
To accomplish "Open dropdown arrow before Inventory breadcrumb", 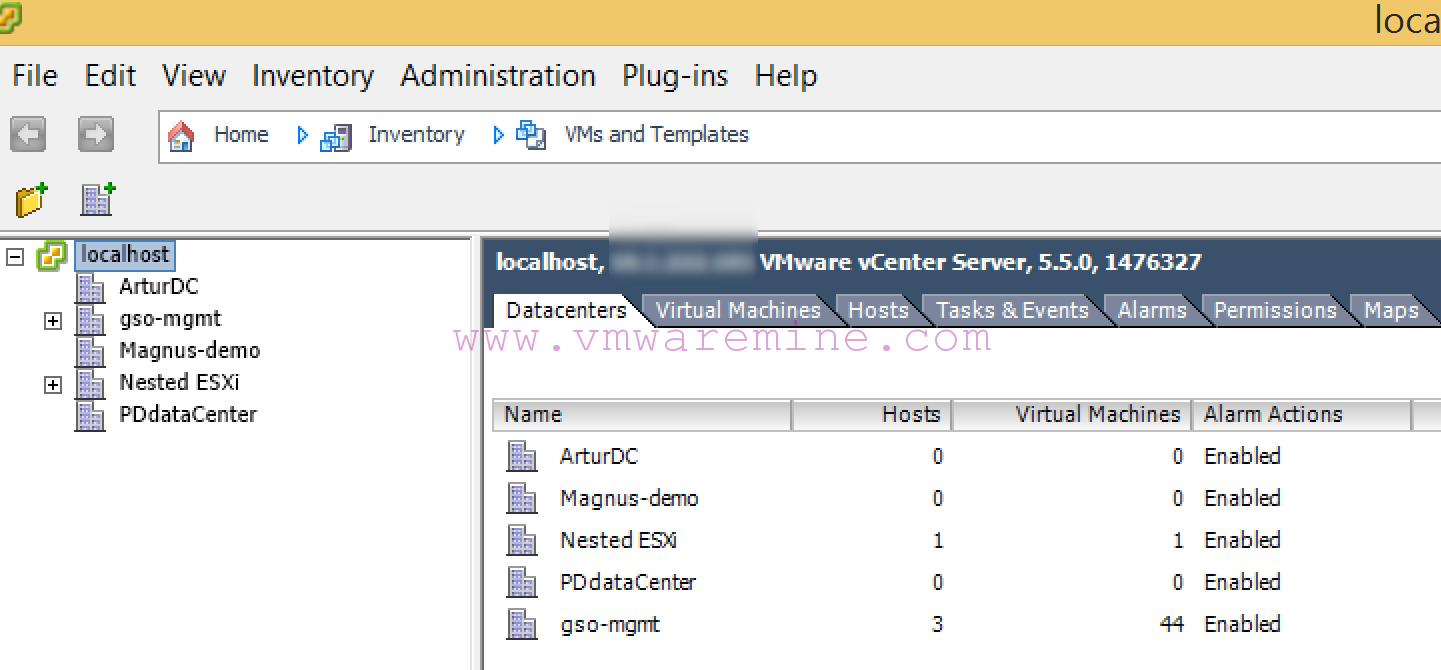I will 303,135.
